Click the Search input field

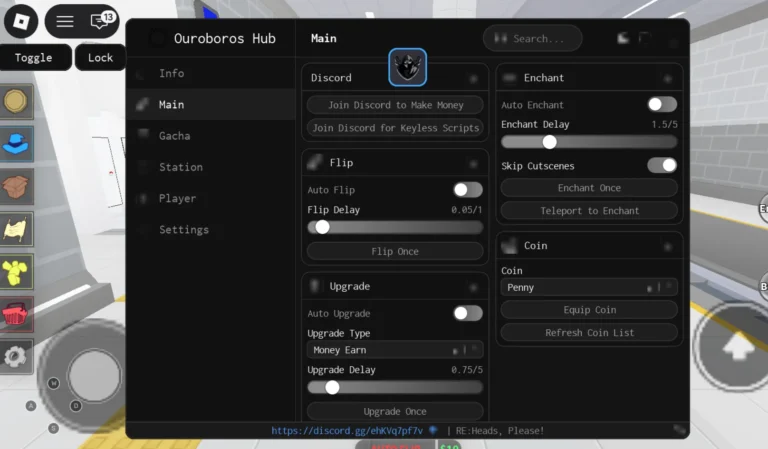pos(532,38)
